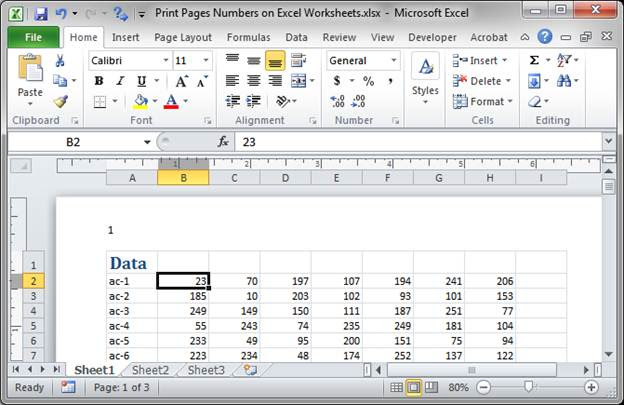Apply Accounting dollar format
Image resolution: width=624 pixels, height=405 pixels.
coord(337,81)
